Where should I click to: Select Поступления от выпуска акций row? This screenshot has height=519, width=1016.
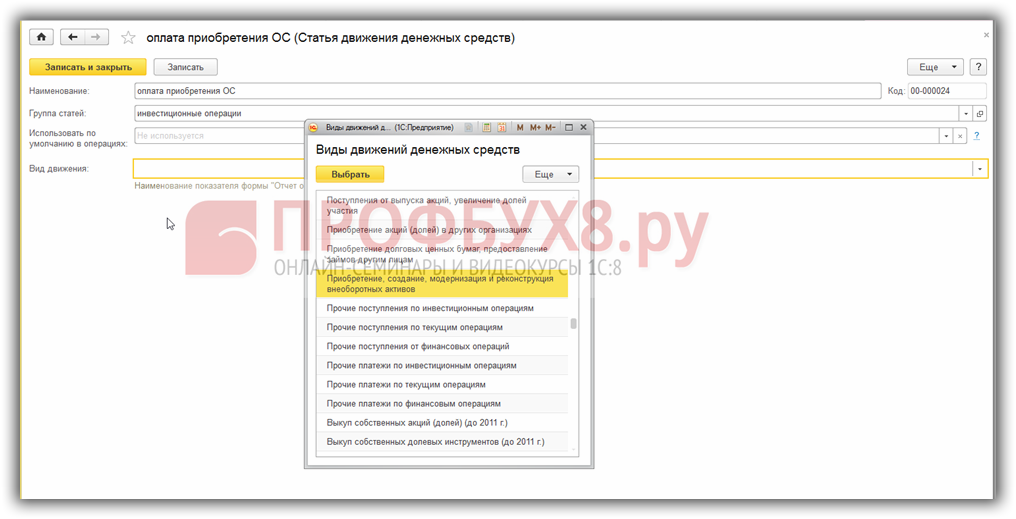(442, 205)
